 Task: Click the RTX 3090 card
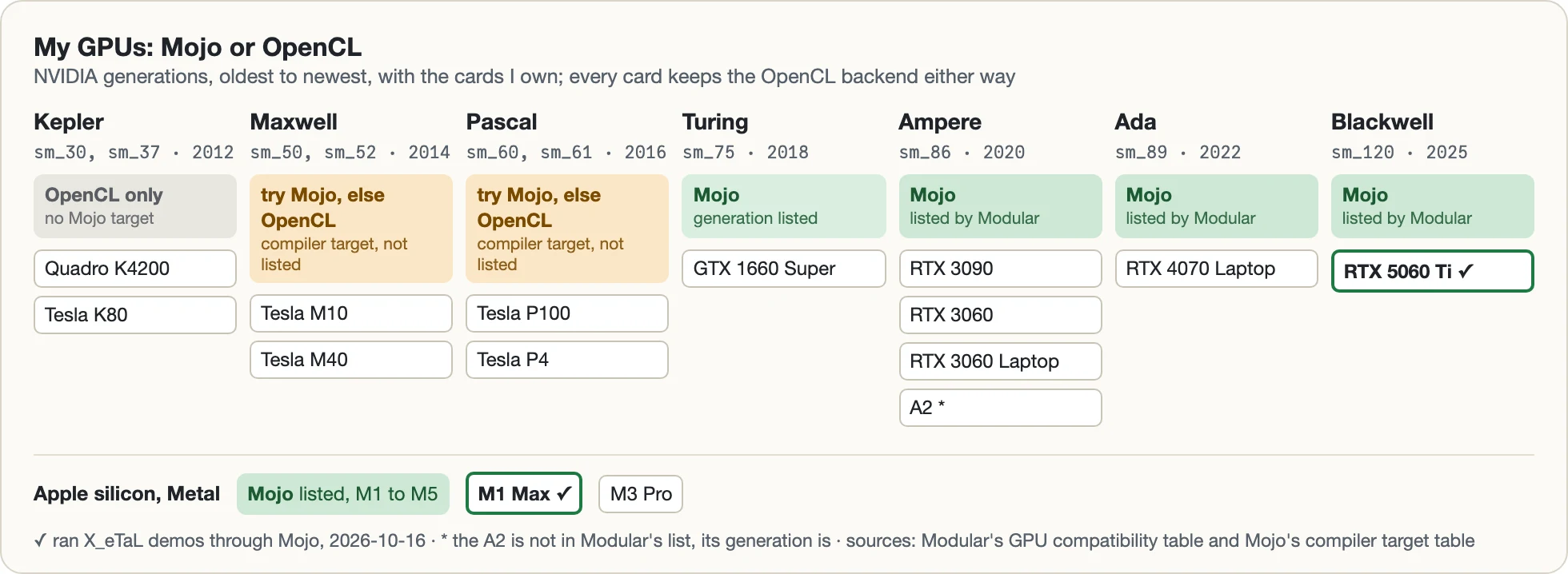(1000, 269)
